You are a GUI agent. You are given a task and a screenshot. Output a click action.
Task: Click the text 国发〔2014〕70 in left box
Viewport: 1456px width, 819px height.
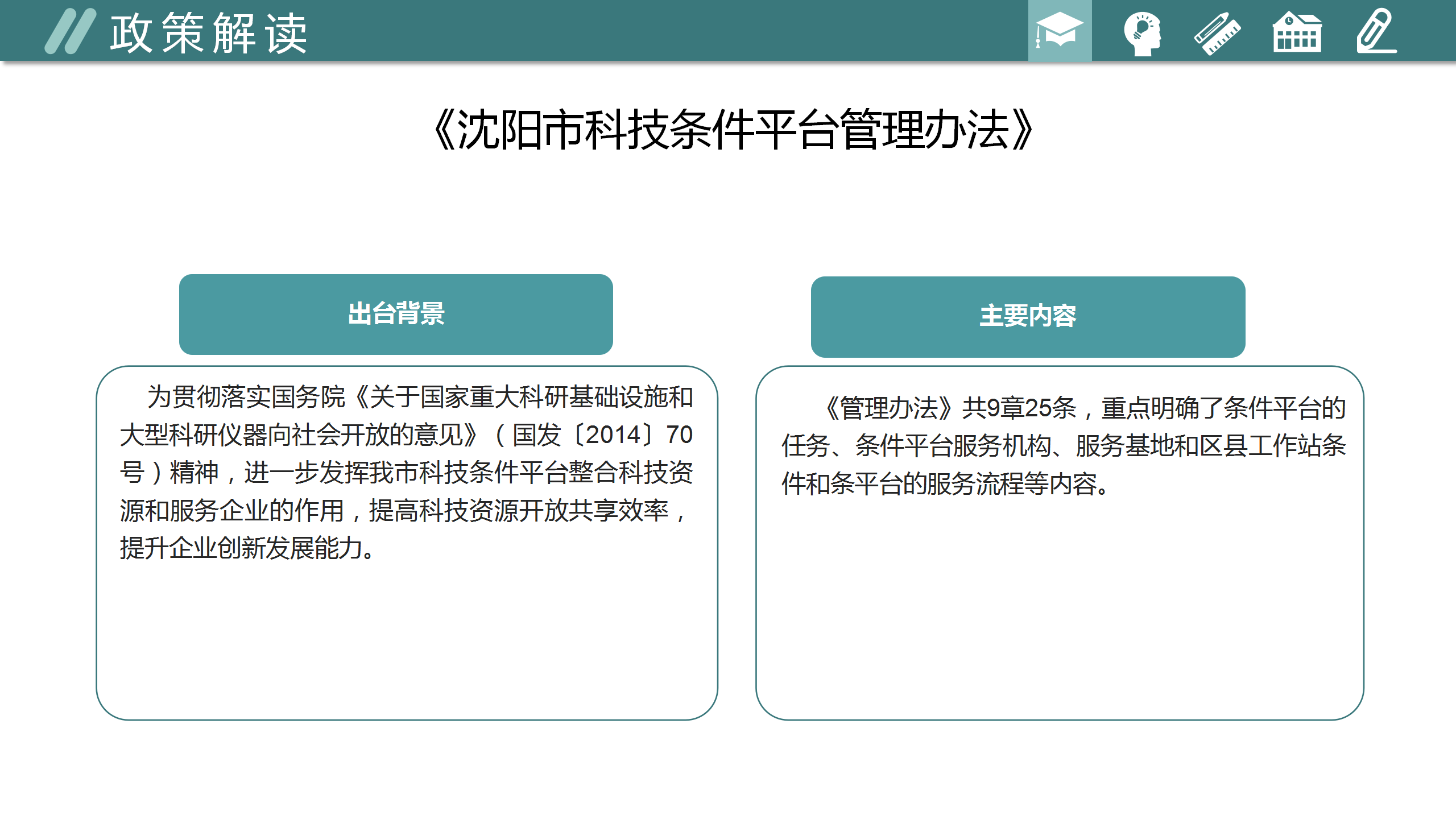point(602,435)
